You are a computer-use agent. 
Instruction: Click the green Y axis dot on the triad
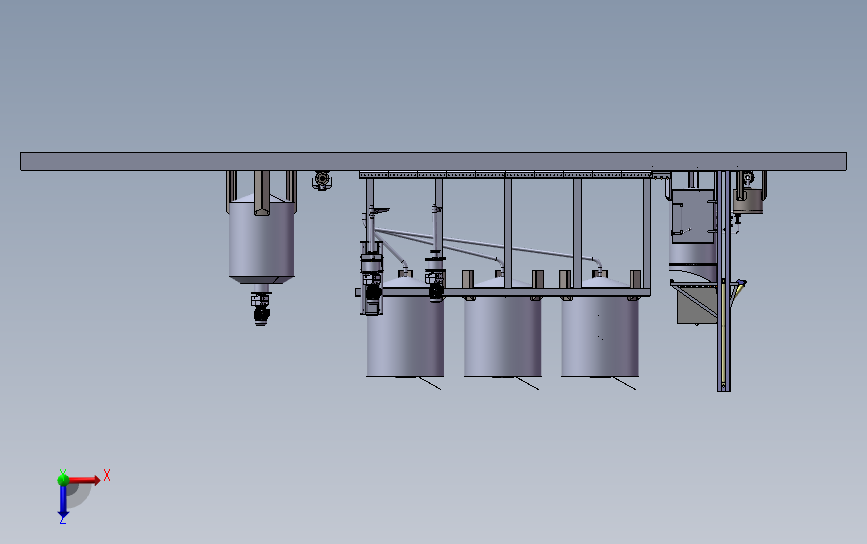pyautogui.click(x=63, y=478)
